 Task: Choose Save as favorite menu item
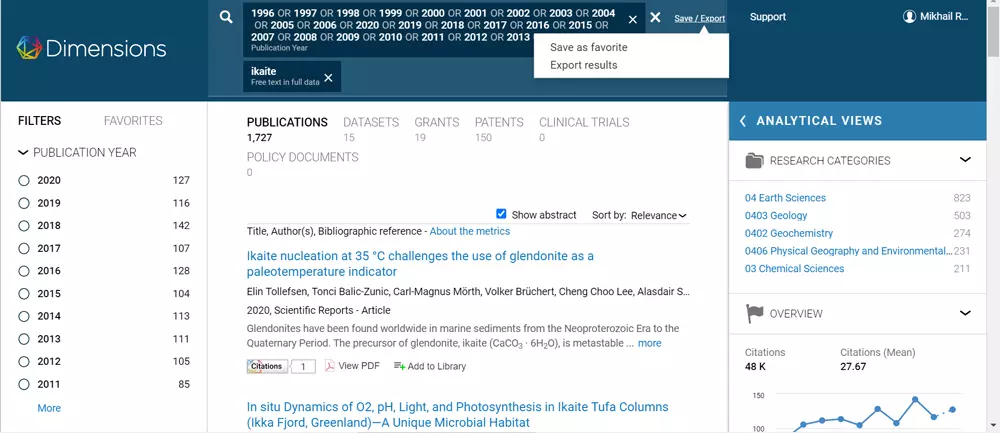[589, 47]
